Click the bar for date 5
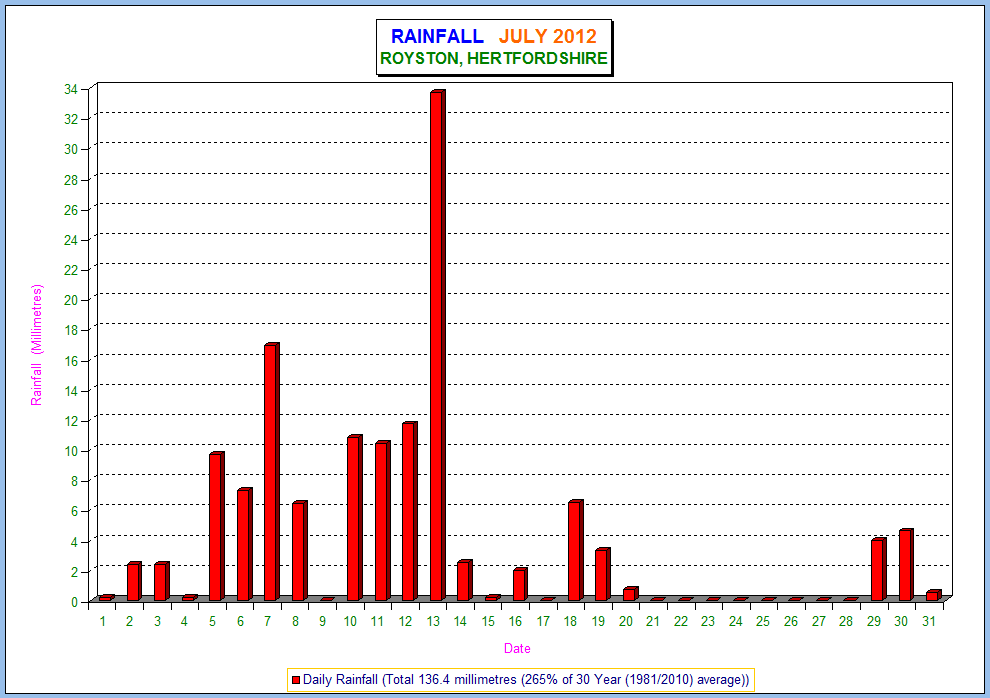 click(217, 526)
